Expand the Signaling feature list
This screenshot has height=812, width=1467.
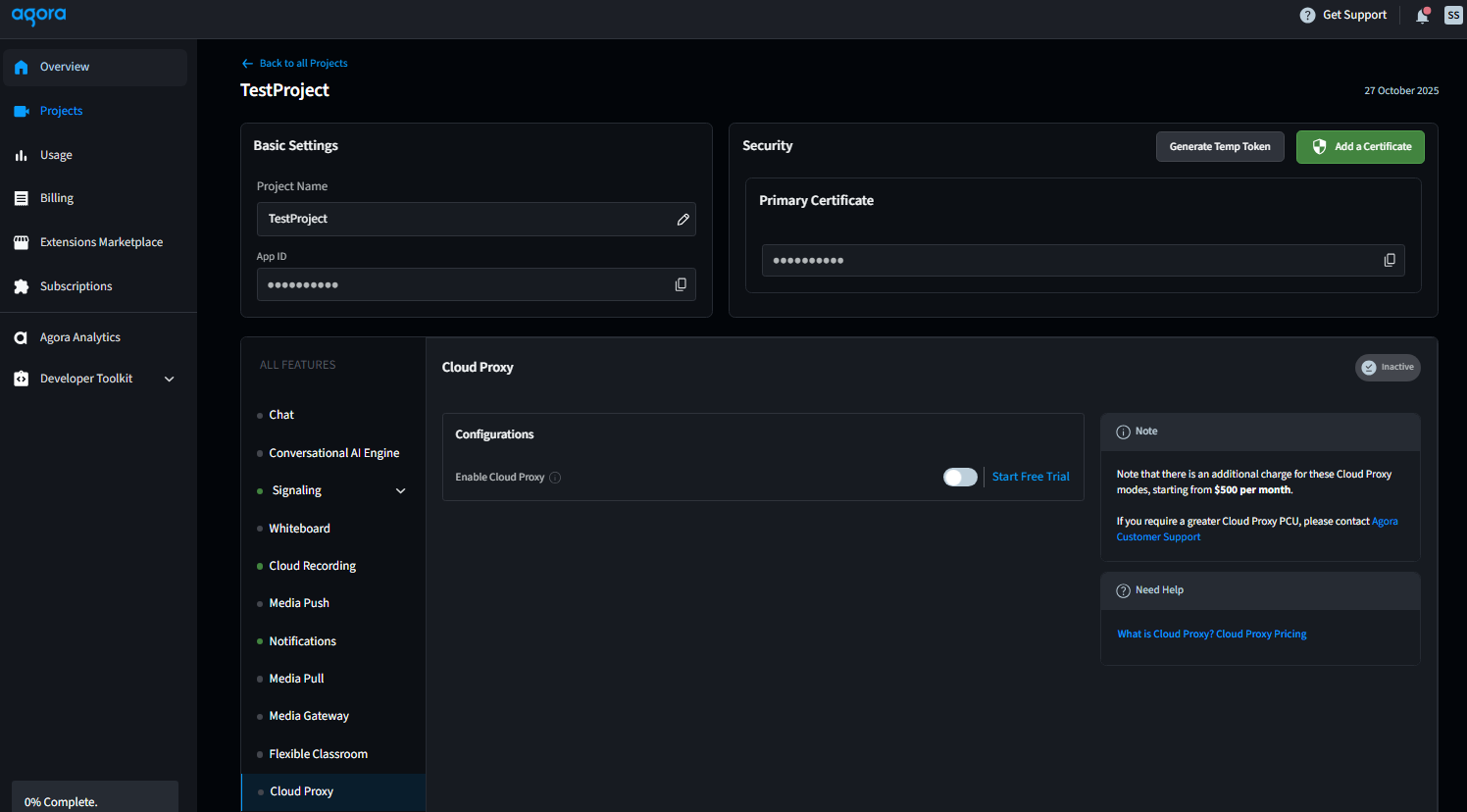[400, 489]
